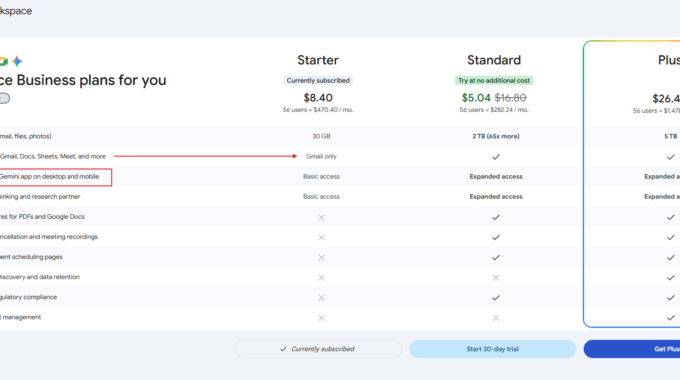Click Standard Expanded access in Gemini app row
680x380 pixels.
[496, 177]
